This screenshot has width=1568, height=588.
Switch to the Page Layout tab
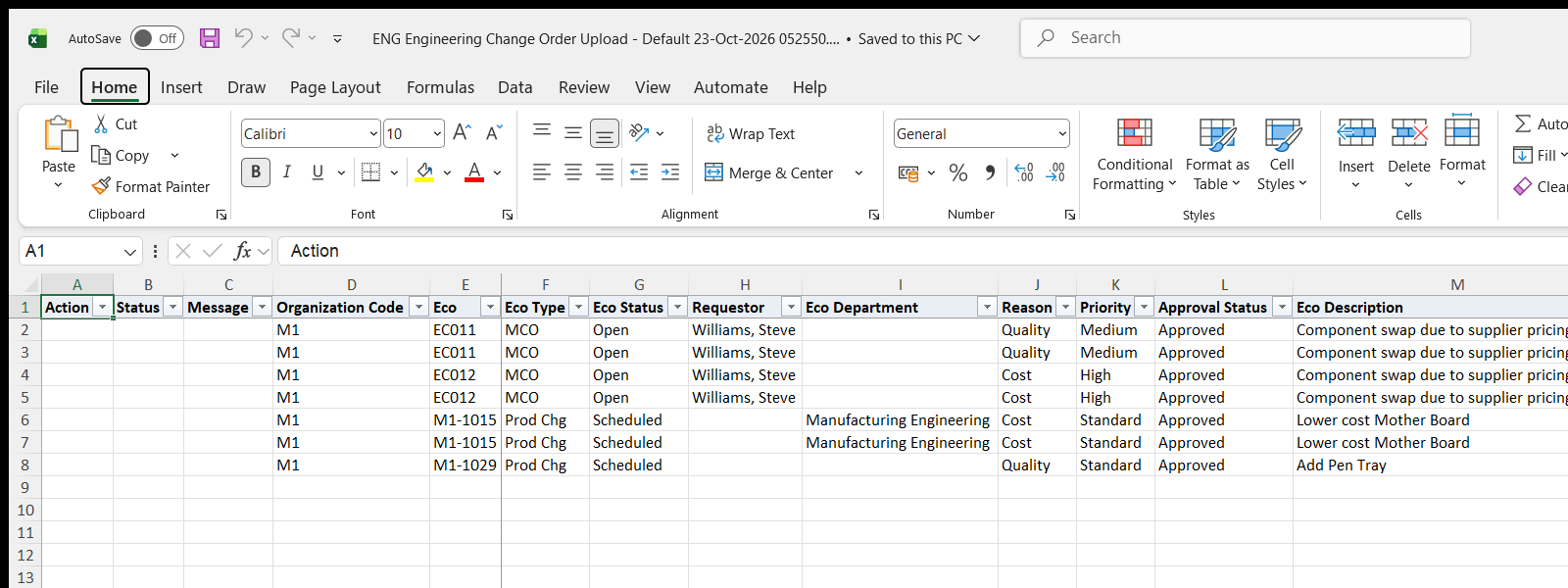click(335, 87)
